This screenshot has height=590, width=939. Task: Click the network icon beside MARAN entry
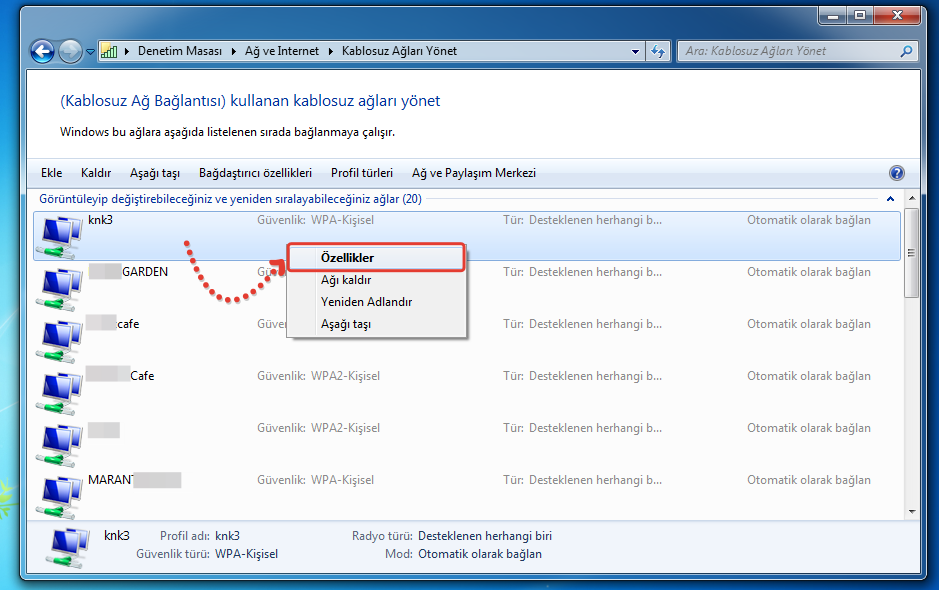59,496
